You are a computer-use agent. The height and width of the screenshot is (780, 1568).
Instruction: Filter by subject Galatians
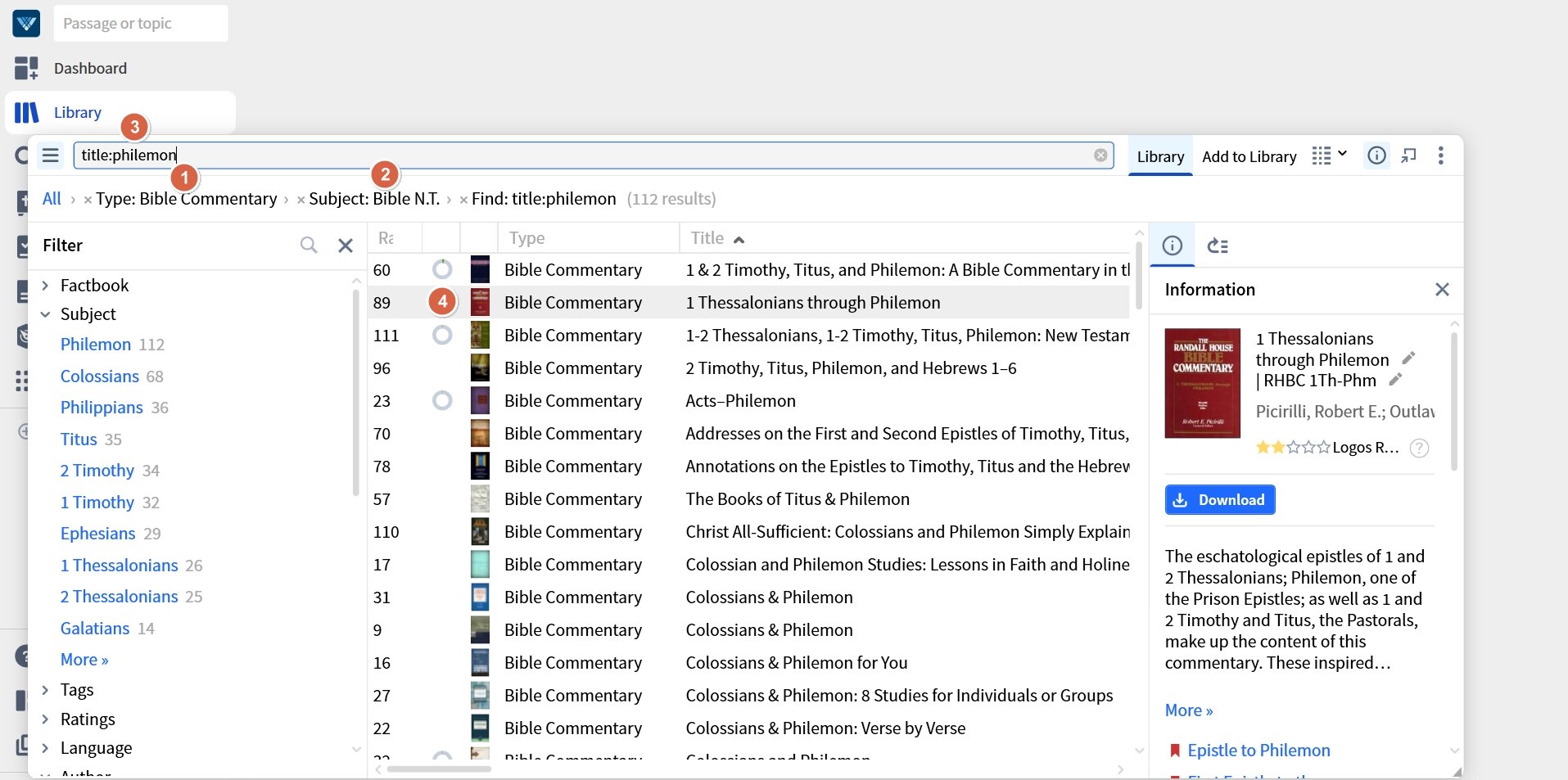click(95, 629)
